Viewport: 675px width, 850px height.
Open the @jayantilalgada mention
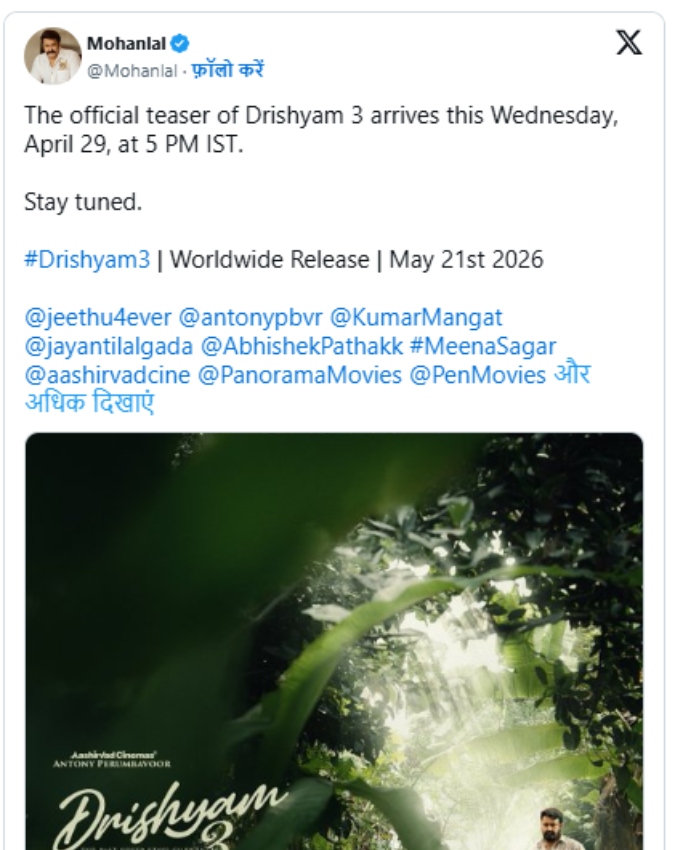coord(111,347)
